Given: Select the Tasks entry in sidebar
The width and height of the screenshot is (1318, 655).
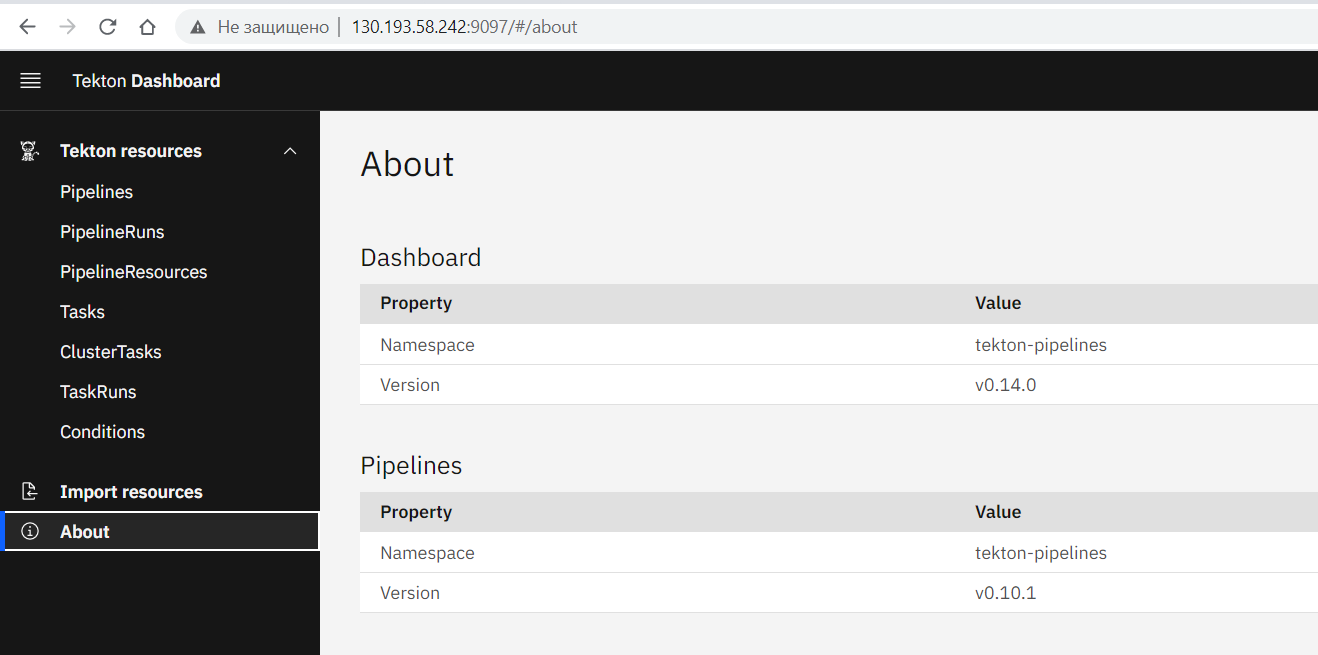Looking at the screenshot, I should point(82,311).
